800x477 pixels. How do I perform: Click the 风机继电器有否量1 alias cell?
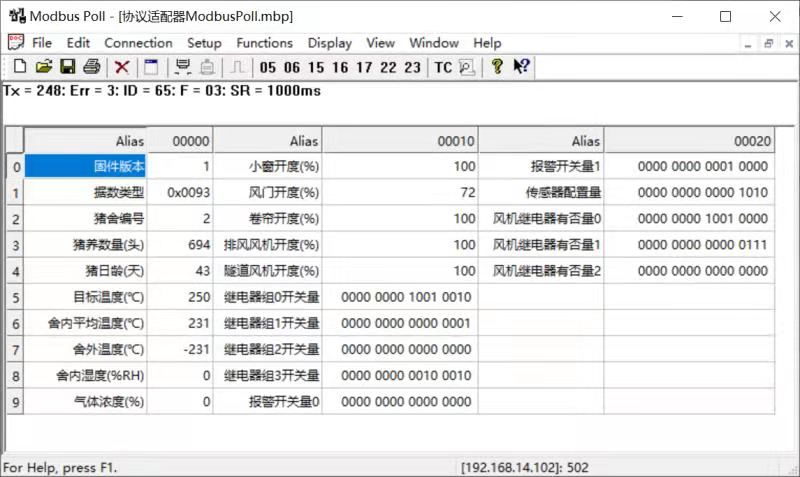[541, 245]
